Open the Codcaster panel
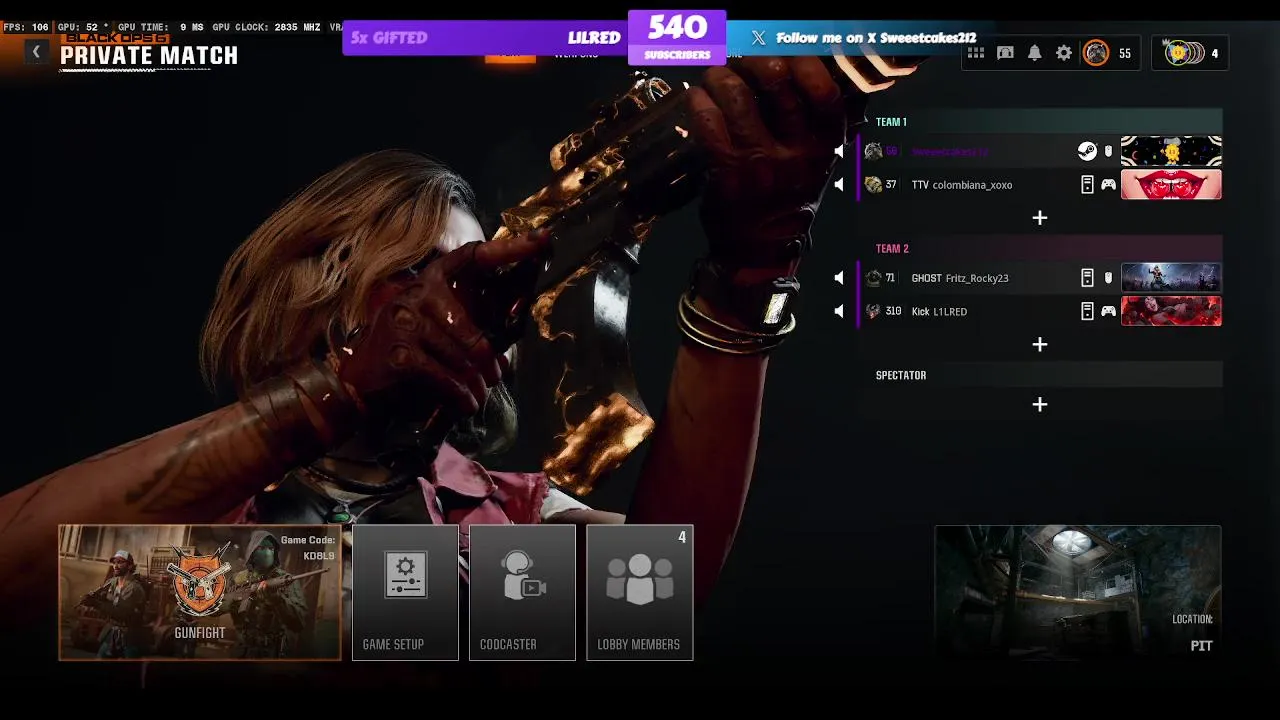Screen dimensions: 1280x720 pos(522,593)
